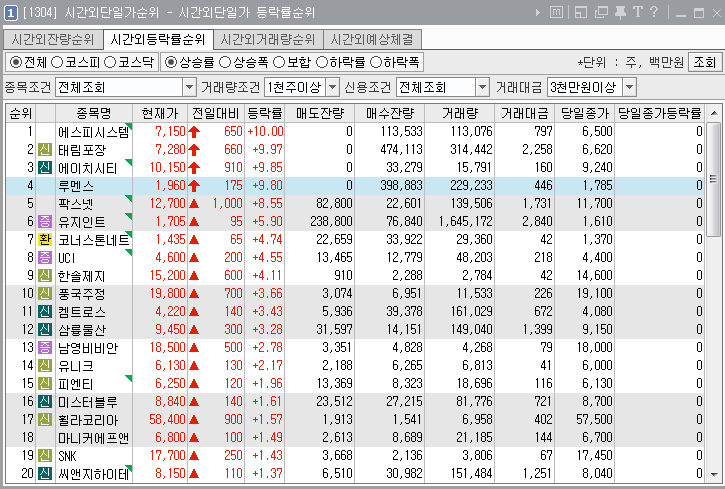This screenshot has height=489, width=725.
Task: Sort by the 거래대금 column header
Action: pos(525,113)
